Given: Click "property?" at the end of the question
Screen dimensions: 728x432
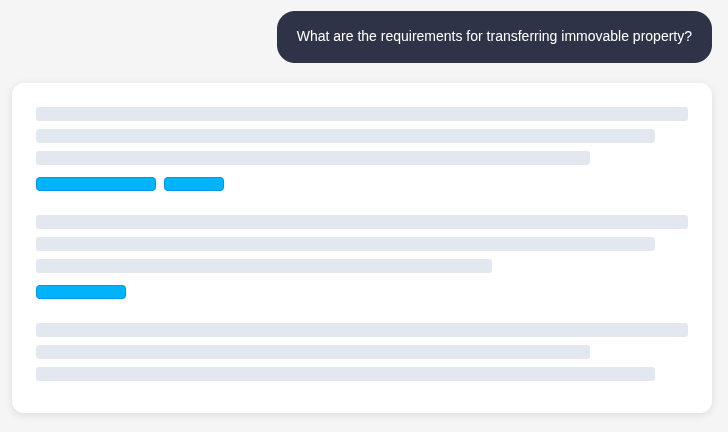Looking at the screenshot, I should tap(661, 36).
